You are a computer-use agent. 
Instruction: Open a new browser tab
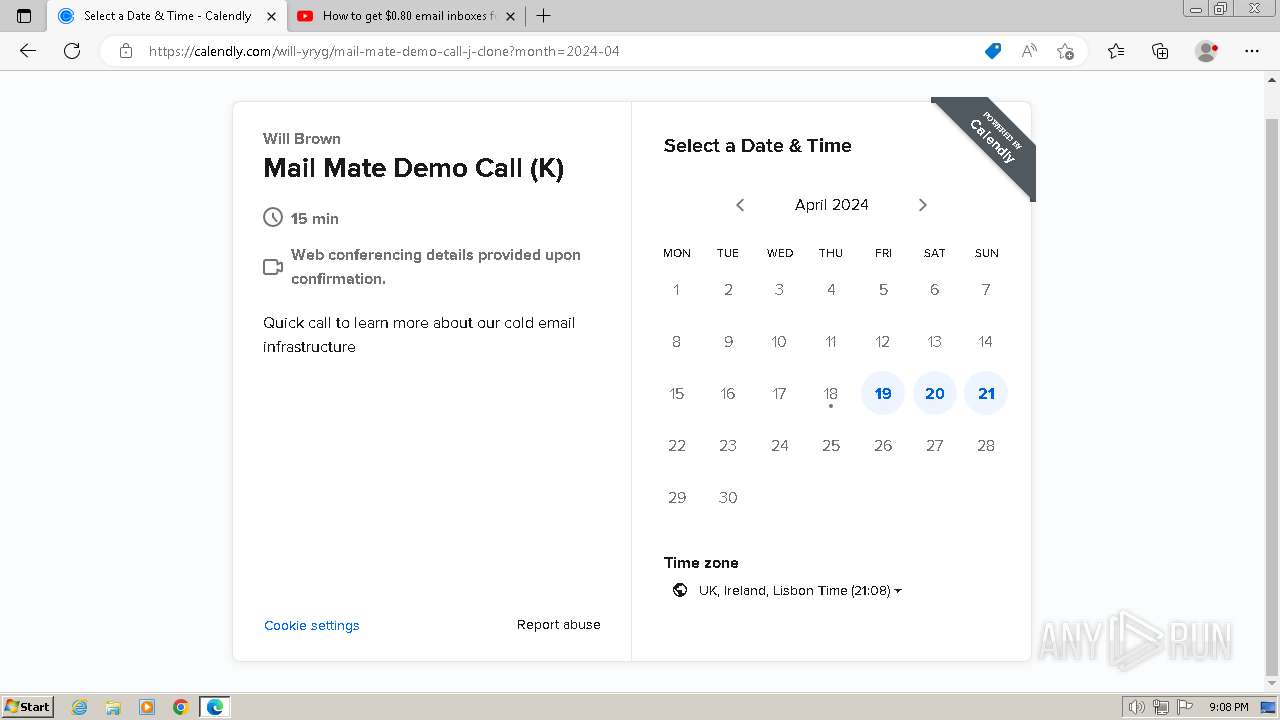coord(543,16)
